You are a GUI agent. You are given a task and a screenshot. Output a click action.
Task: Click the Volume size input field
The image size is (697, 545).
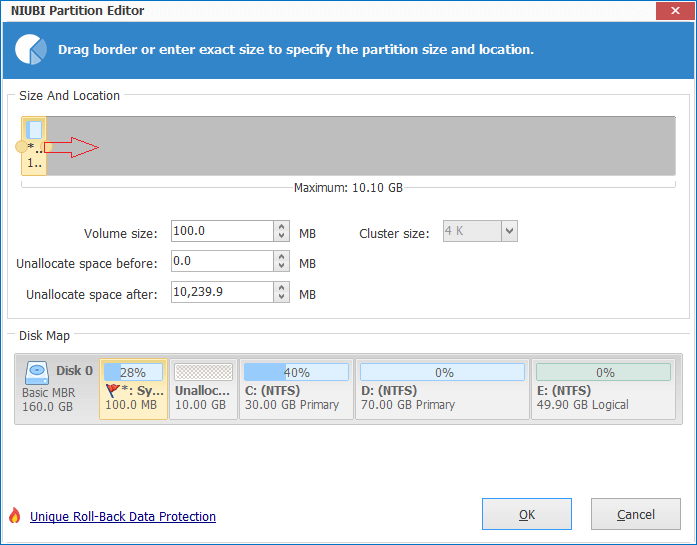(x=221, y=232)
